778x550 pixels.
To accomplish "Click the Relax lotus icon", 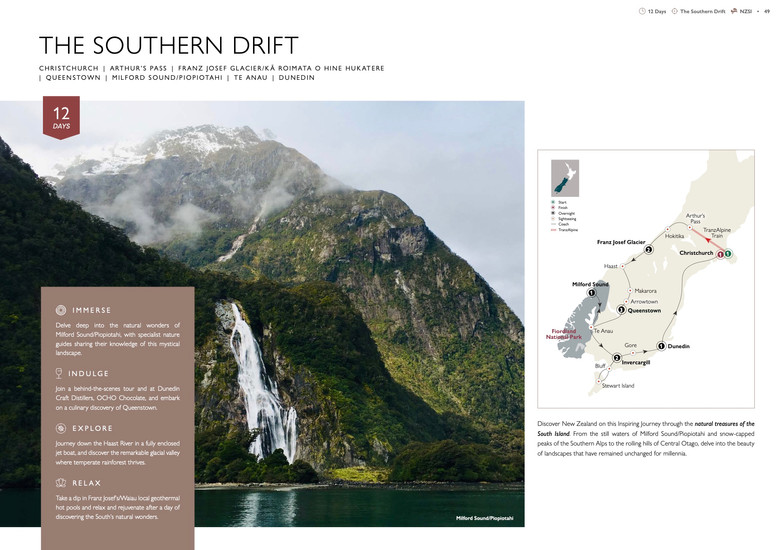I will [x=61, y=482].
